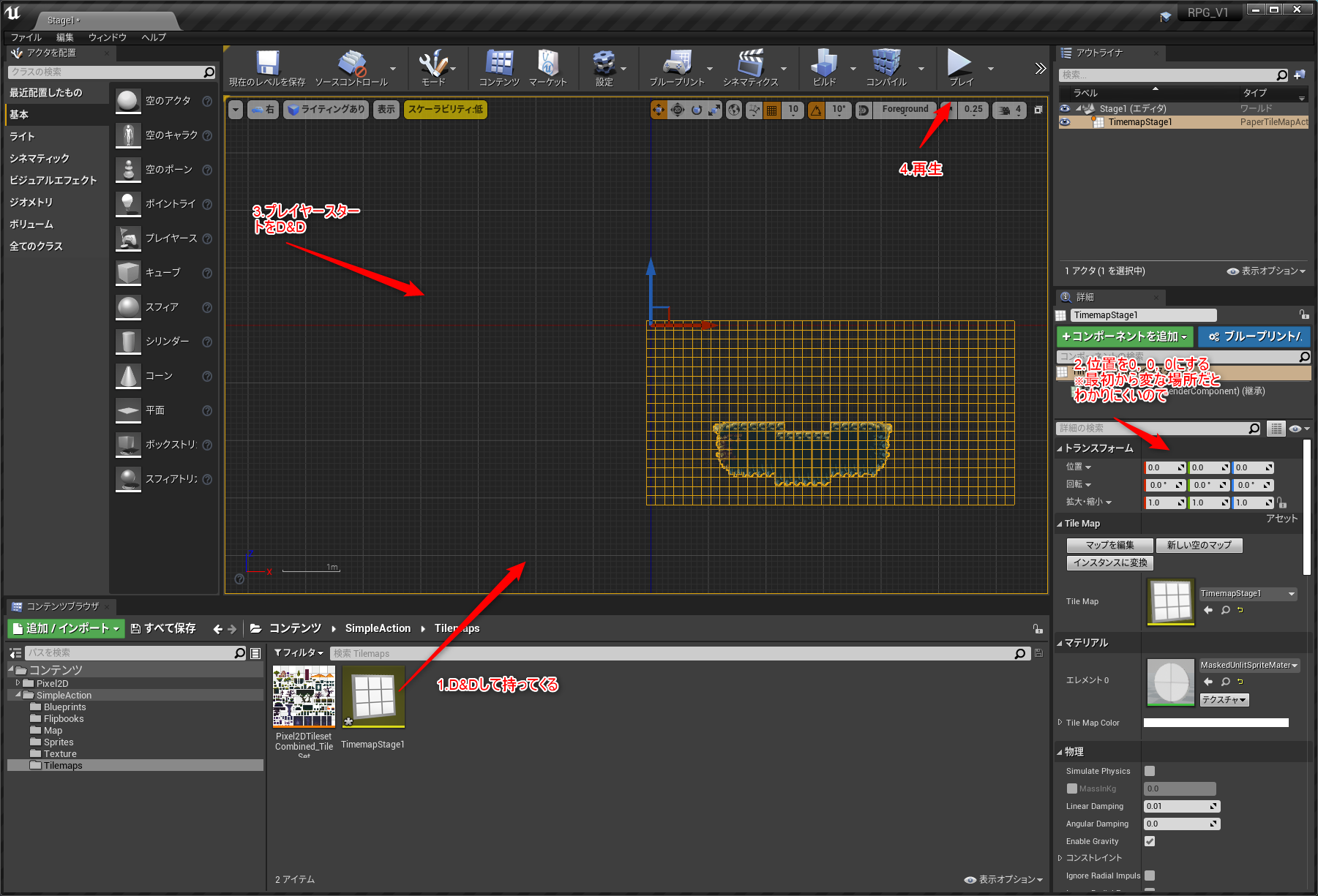Open the Help (ヘルプ) menu
Image resolution: width=1318 pixels, height=896 pixels.
[x=154, y=37]
